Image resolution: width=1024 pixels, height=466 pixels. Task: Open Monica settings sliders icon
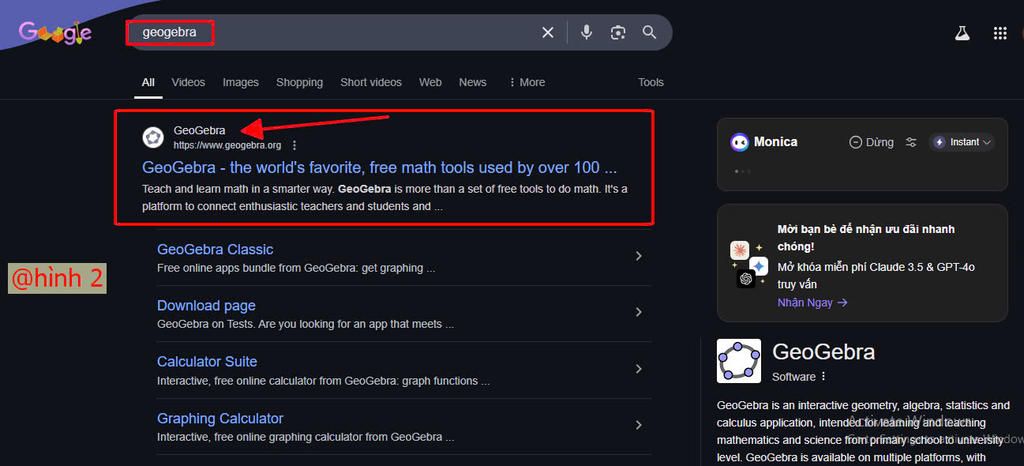(911, 142)
